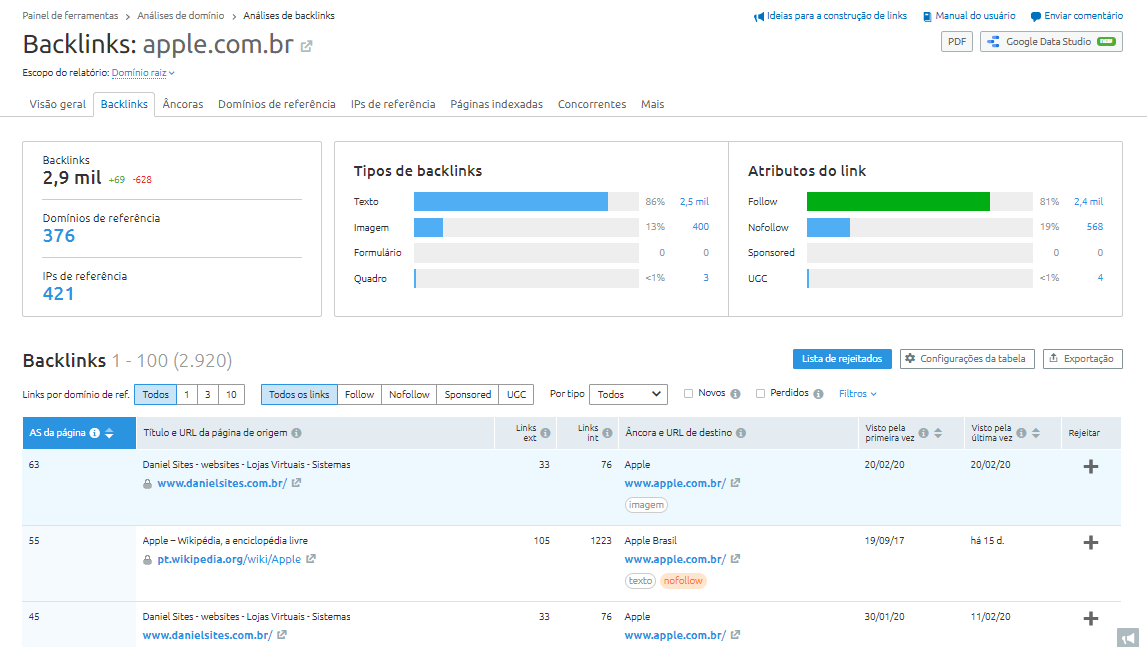Show info for Visto pela última vez

click(x=1021, y=433)
